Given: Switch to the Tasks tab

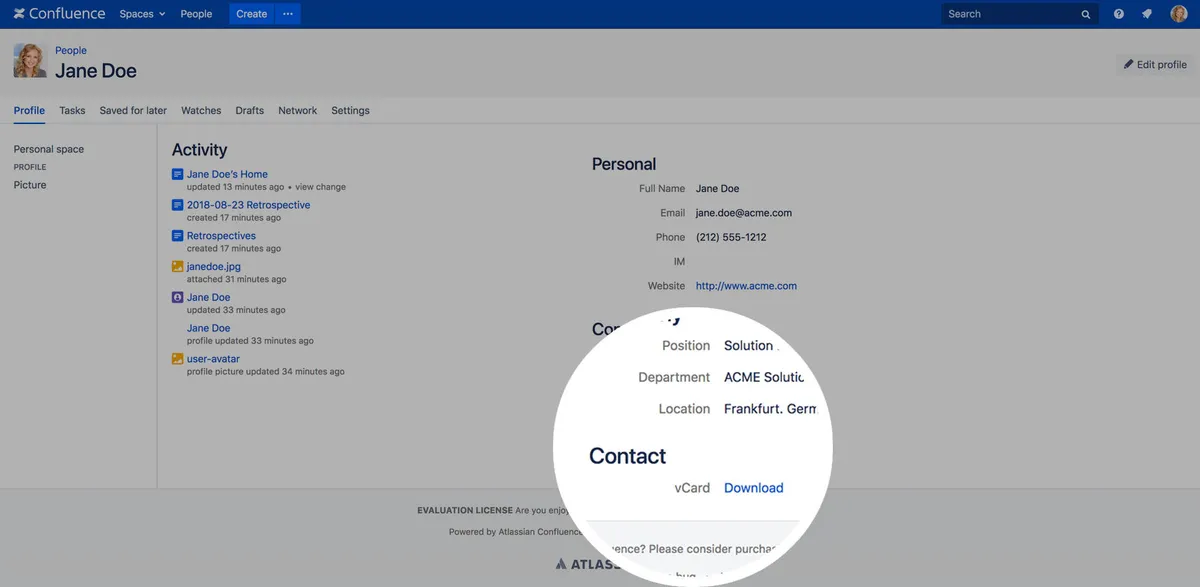Looking at the screenshot, I should tap(72, 110).
